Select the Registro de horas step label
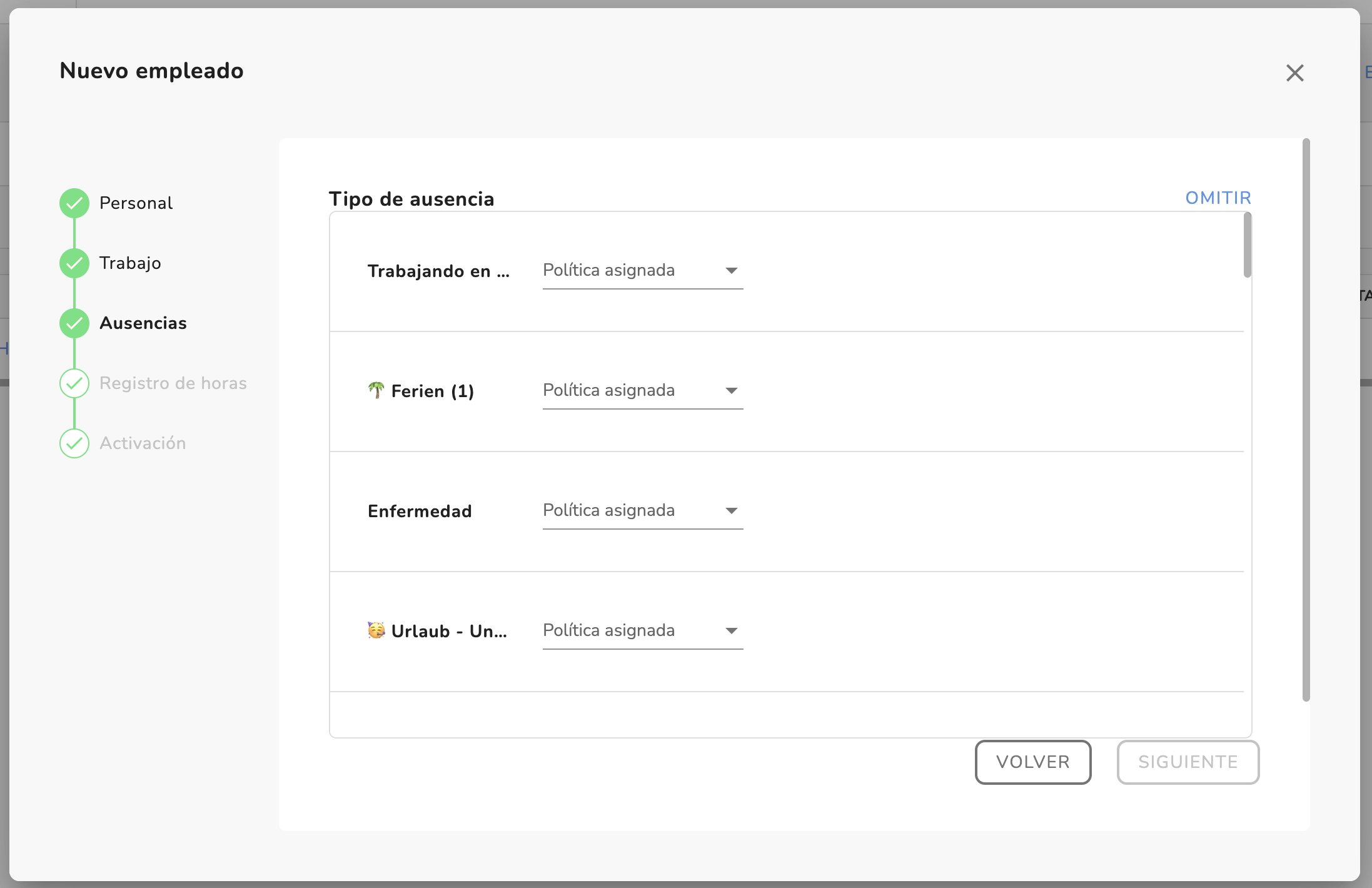Viewport: 1372px width, 888px height. pos(173,383)
